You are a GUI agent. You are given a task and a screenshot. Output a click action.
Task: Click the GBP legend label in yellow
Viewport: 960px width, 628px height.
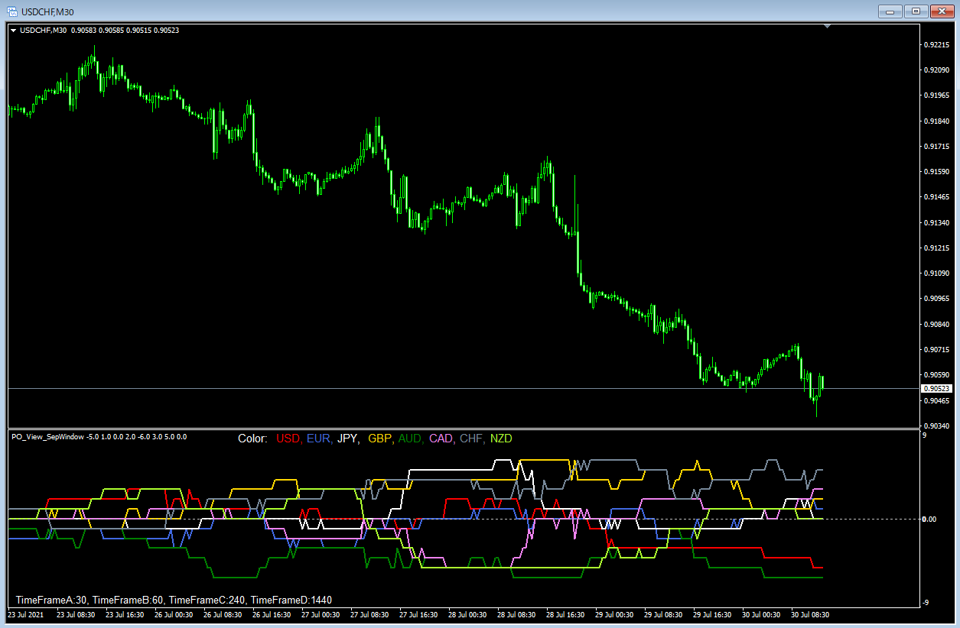click(380, 439)
